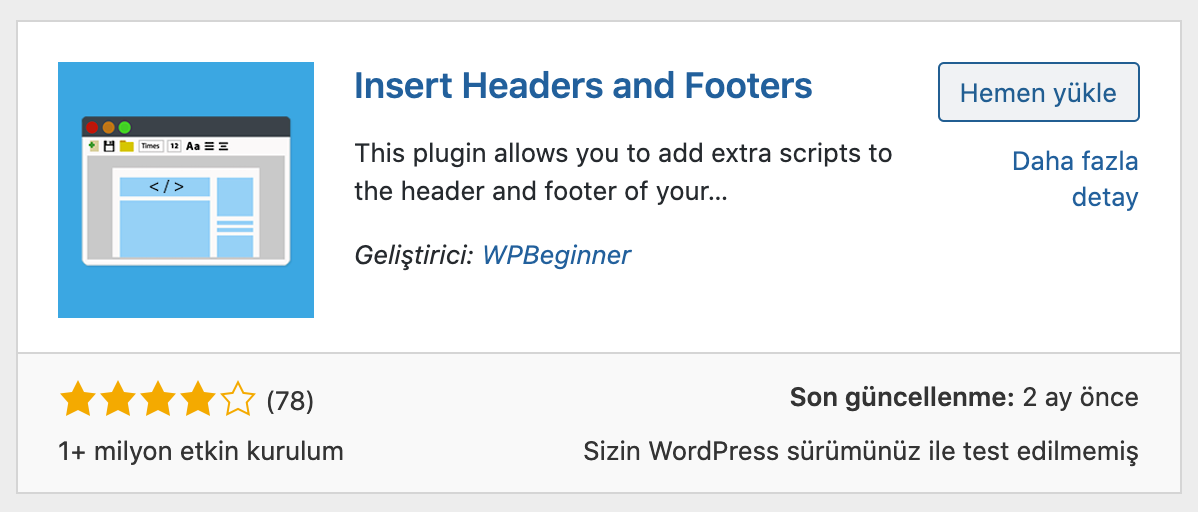The height and width of the screenshot is (512, 1198).
Task: Click the red dot in plugin thumbnail
Action: tap(92, 128)
